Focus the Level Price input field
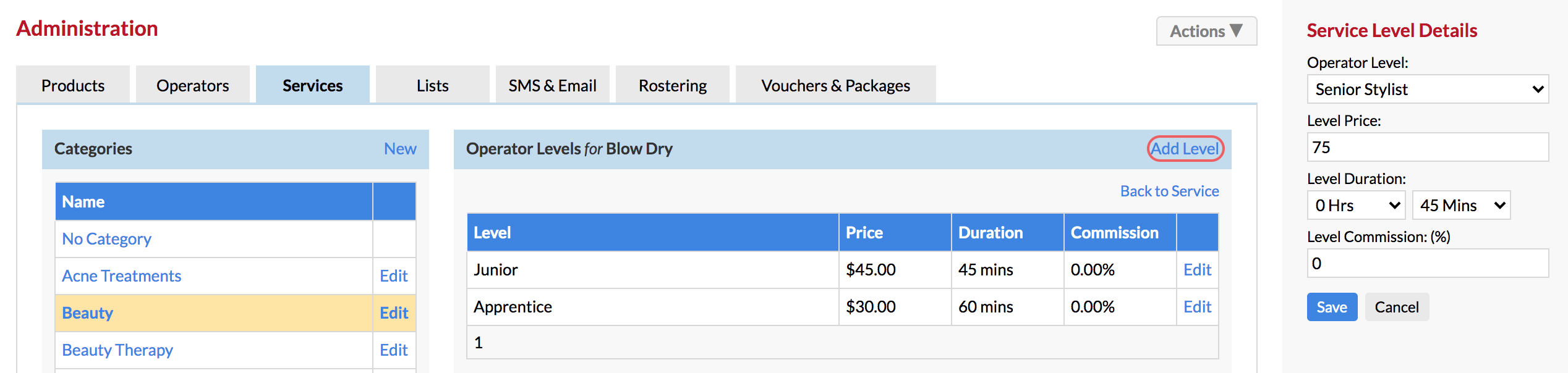Image resolution: width=1568 pixels, height=373 pixels. [1428, 148]
